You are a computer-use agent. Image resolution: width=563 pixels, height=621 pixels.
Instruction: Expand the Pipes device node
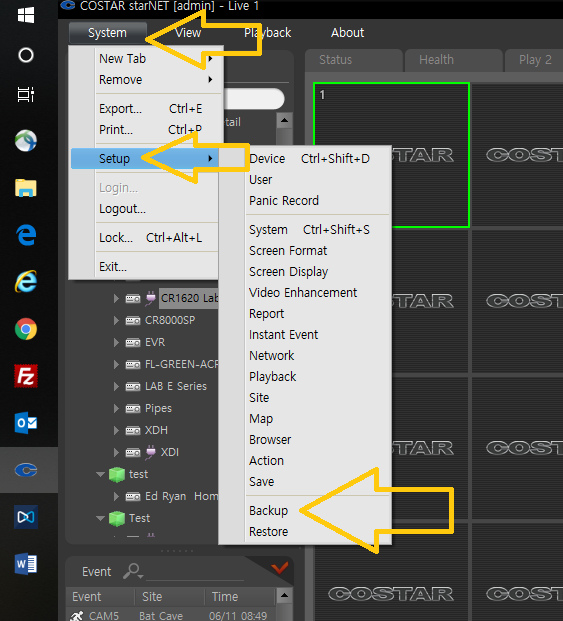116,408
